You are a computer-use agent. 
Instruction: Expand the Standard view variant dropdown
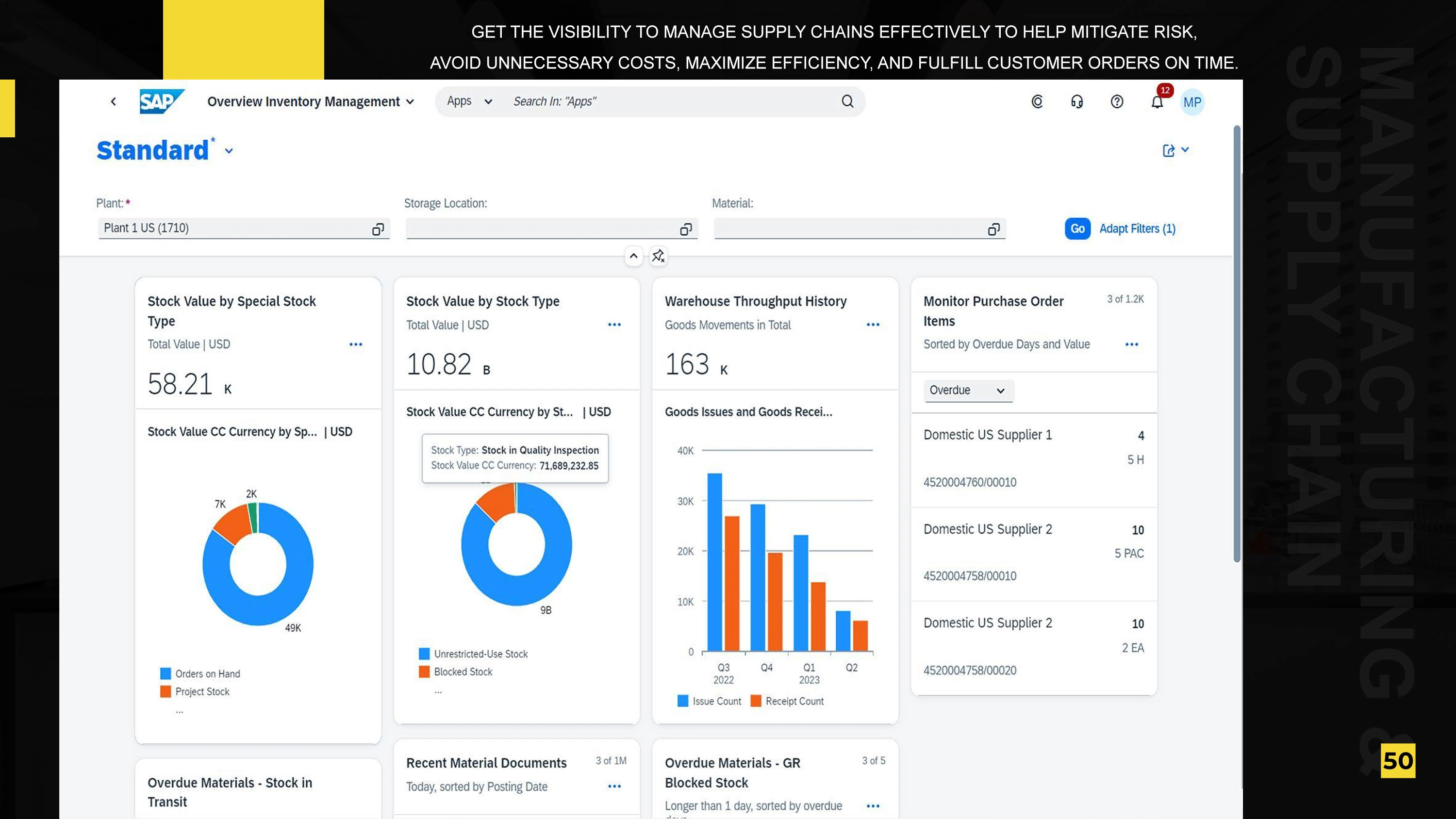click(229, 151)
